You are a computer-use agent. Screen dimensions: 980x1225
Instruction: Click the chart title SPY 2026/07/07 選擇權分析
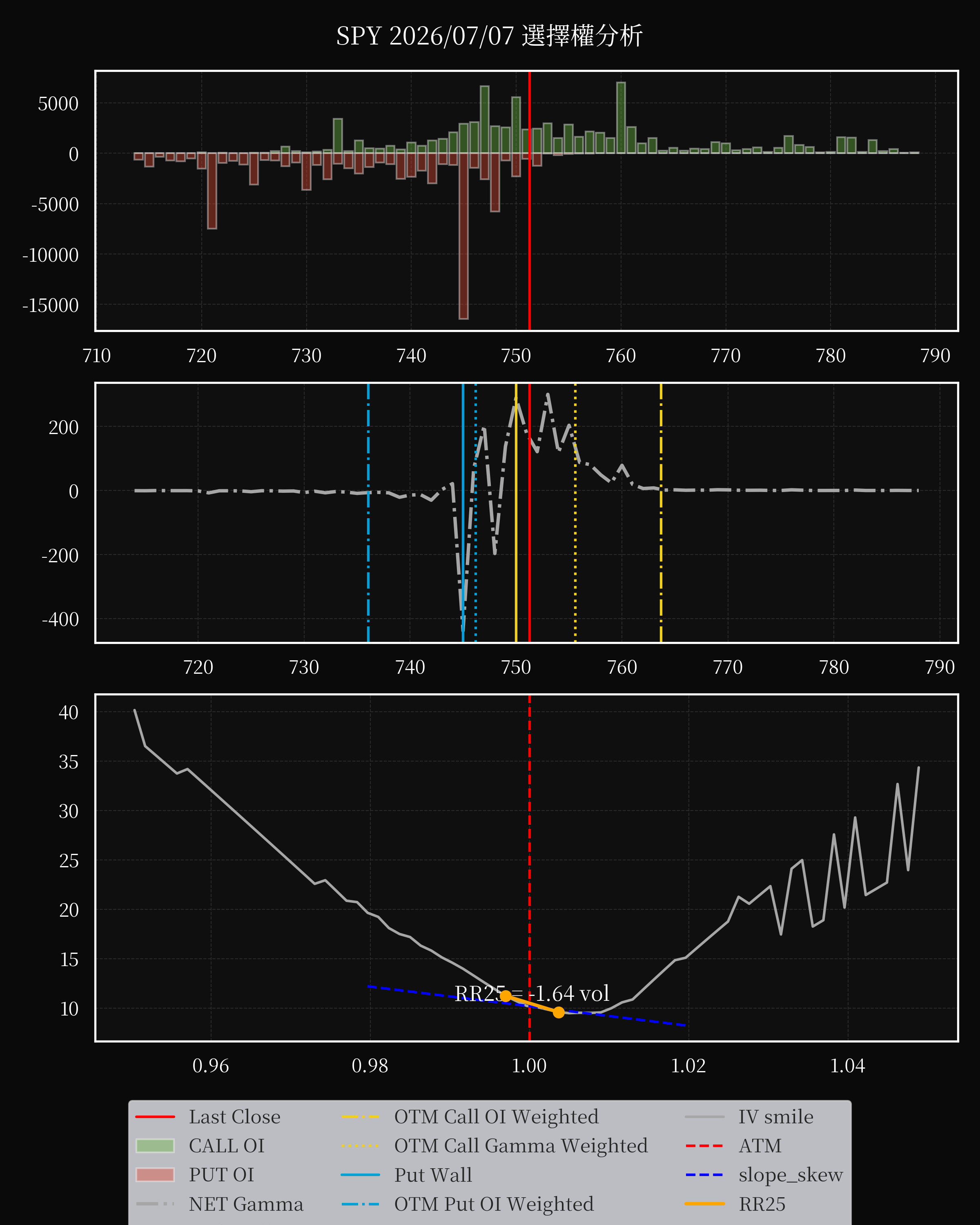(489, 36)
